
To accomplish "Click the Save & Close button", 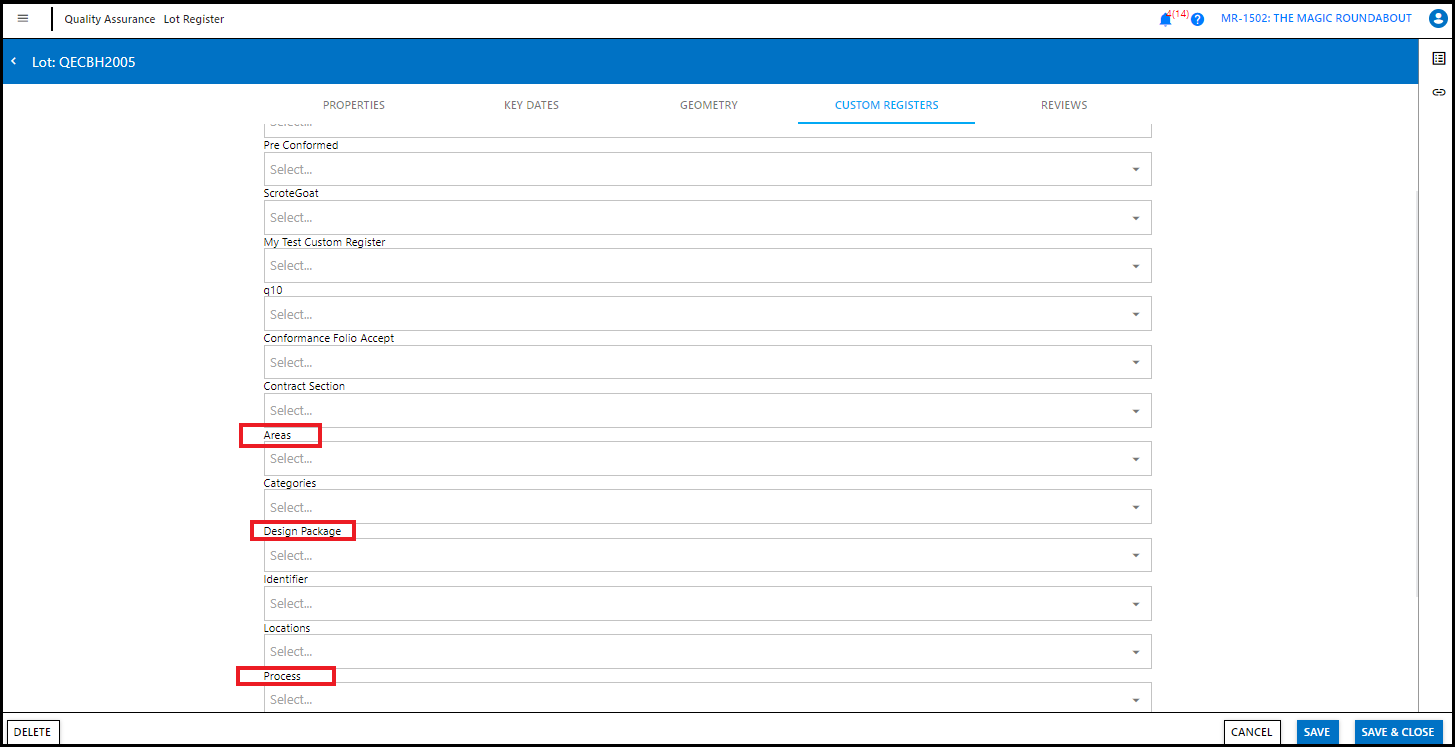I will pyautogui.click(x=1398, y=732).
